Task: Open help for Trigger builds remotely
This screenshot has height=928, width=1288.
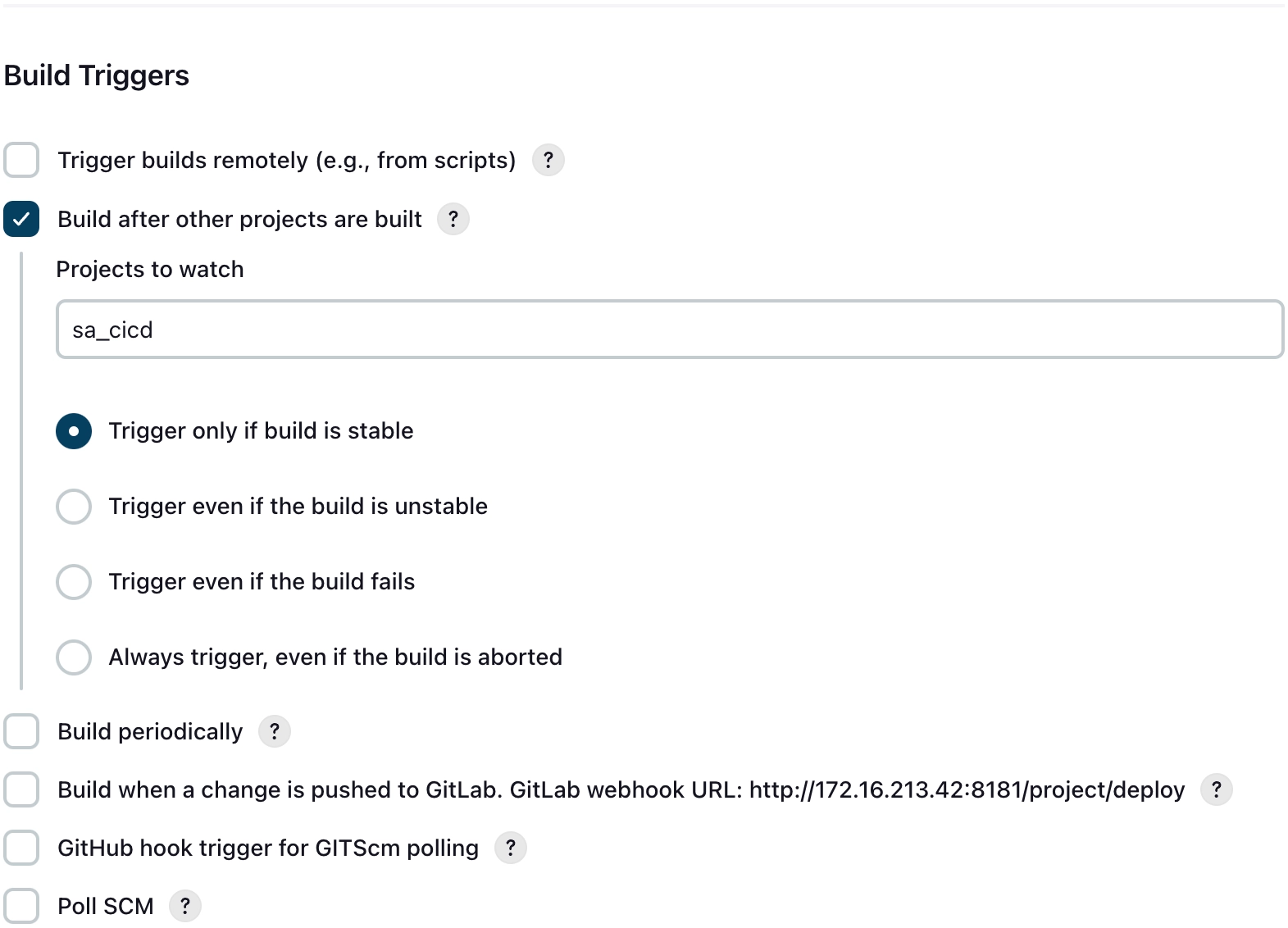Action: [548, 160]
